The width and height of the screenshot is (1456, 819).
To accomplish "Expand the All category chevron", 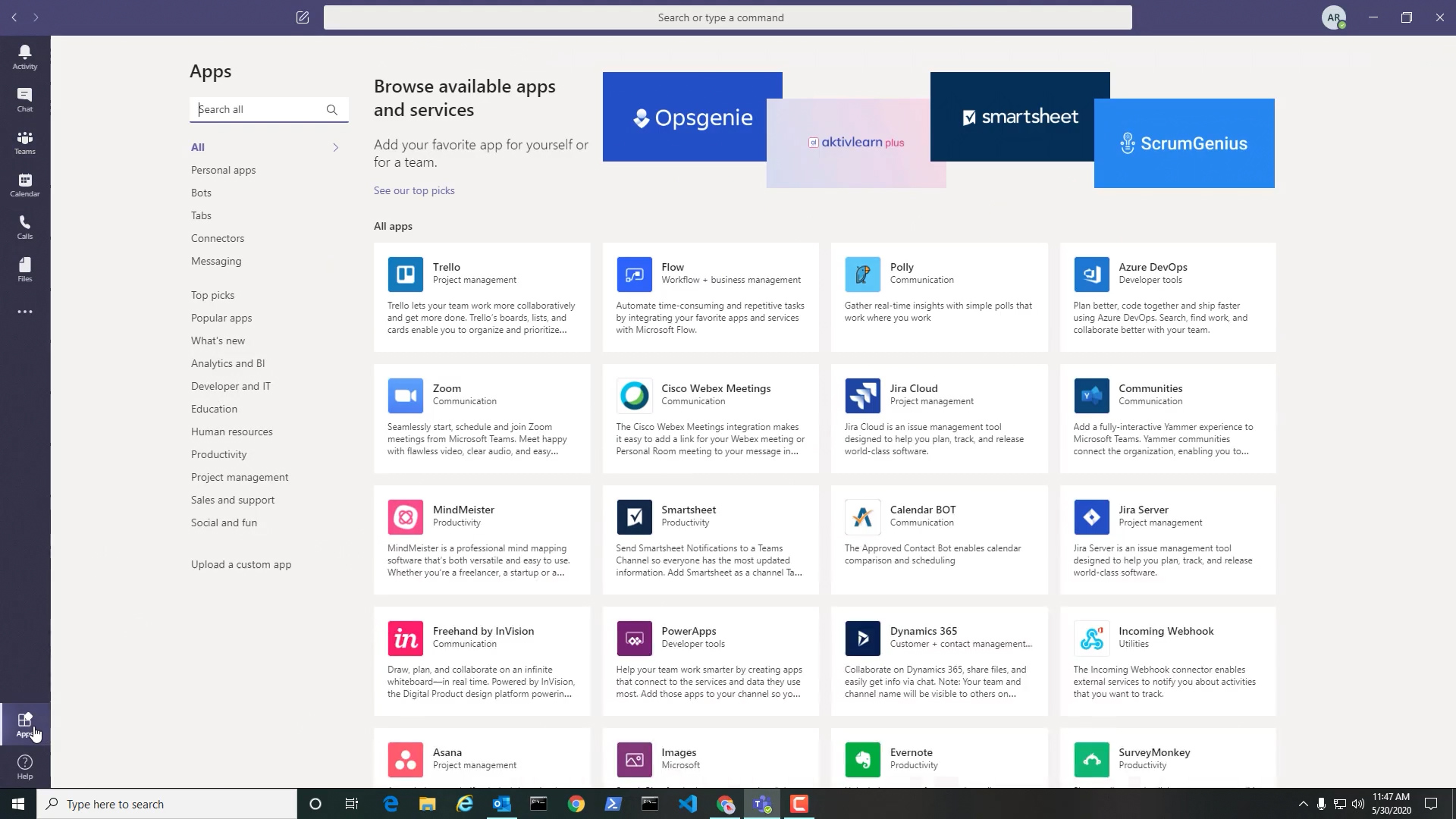I will pyautogui.click(x=336, y=147).
